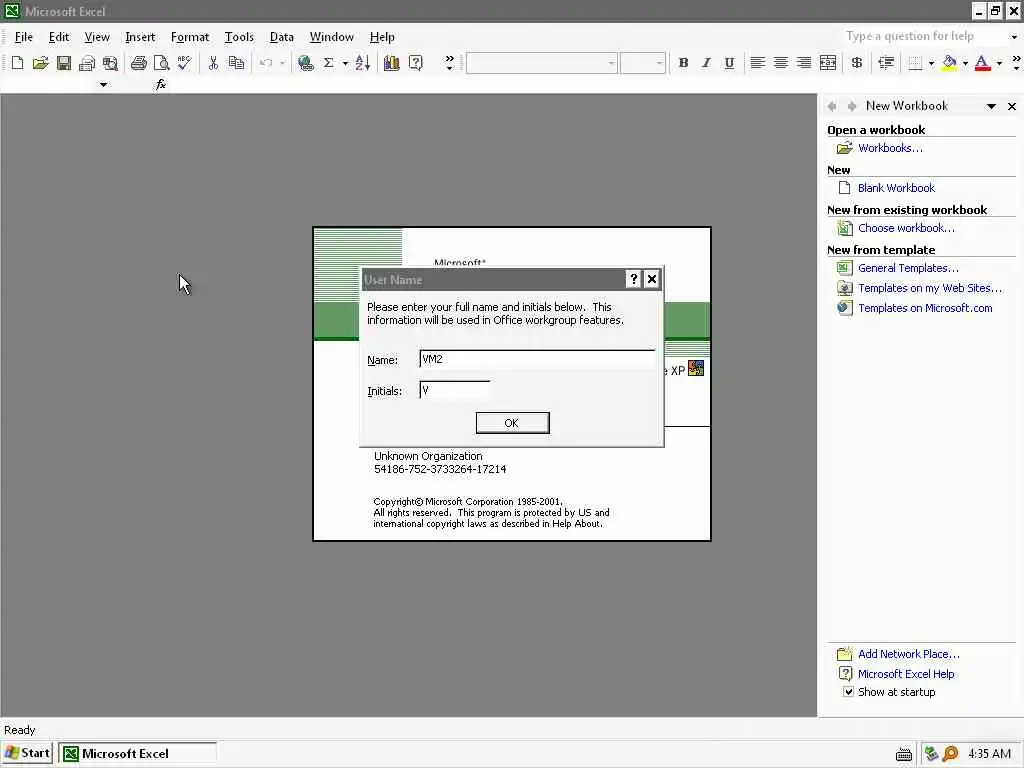Run the ABC Spelling check icon
1024x768 pixels.
pos(184,63)
